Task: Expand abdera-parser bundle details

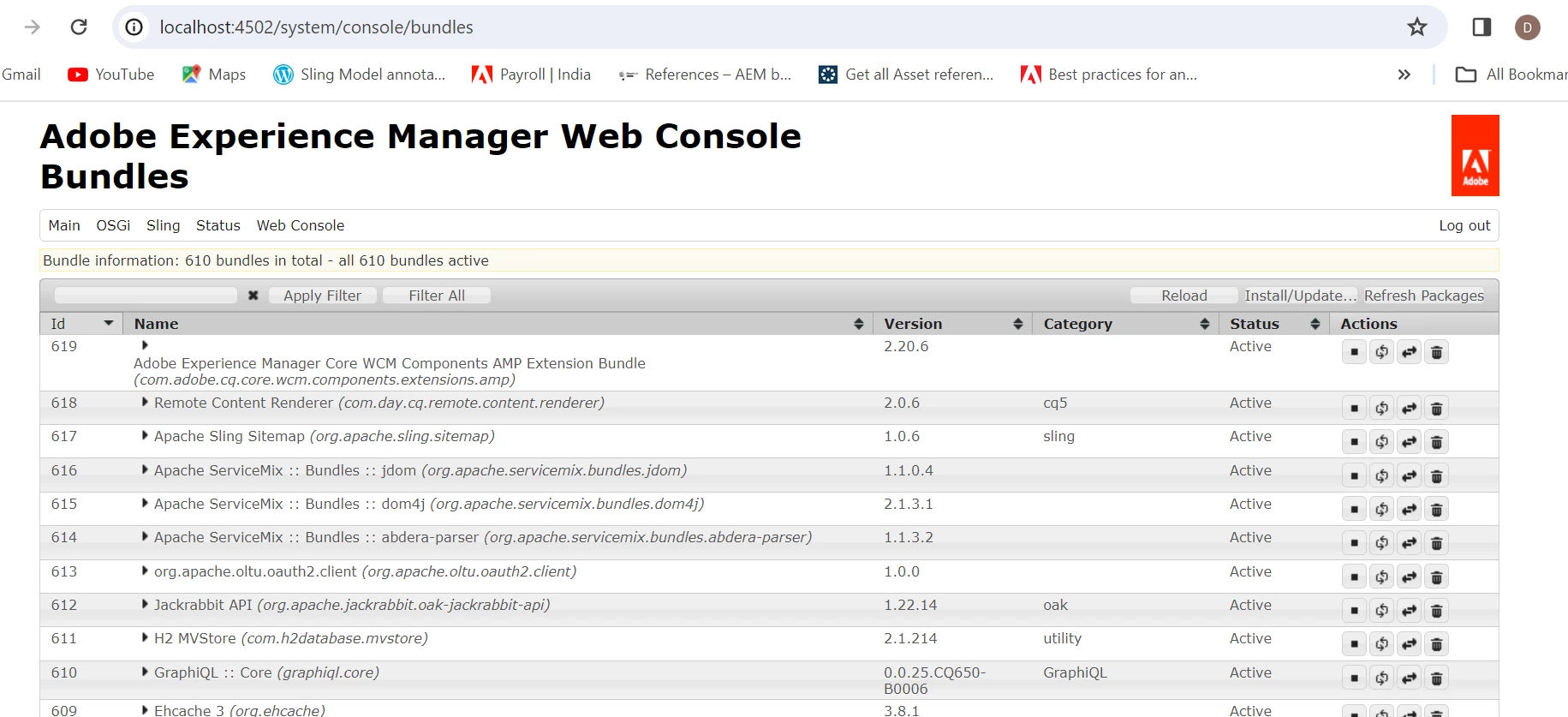Action: [x=145, y=536]
